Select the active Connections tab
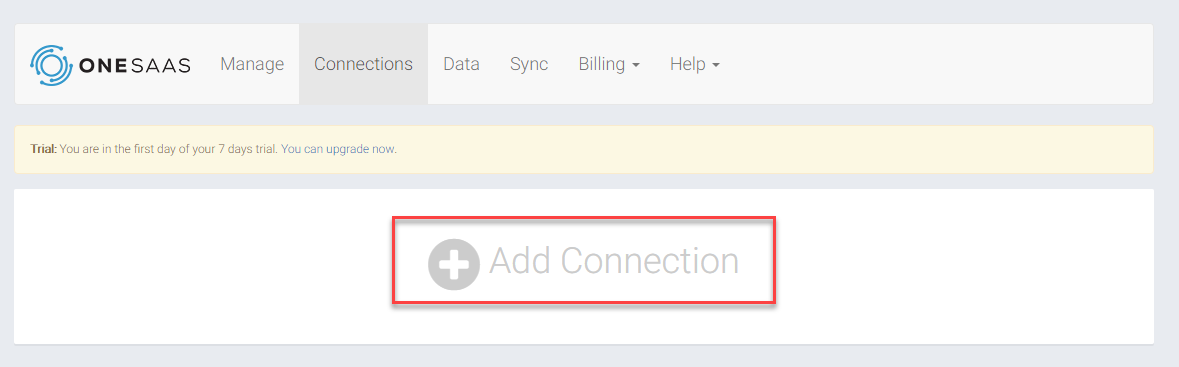This screenshot has height=367, width=1179. (x=363, y=64)
